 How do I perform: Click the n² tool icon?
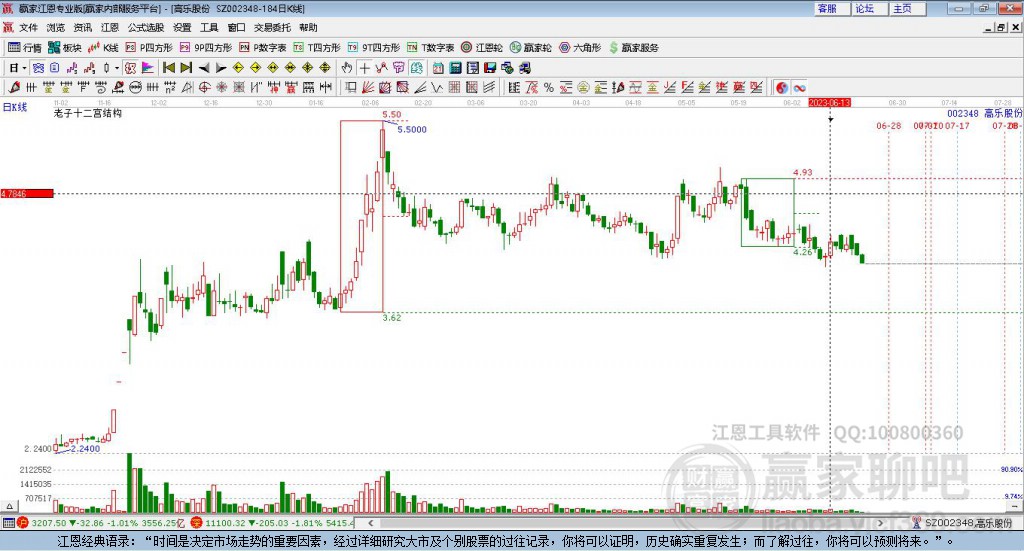[x=170, y=87]
